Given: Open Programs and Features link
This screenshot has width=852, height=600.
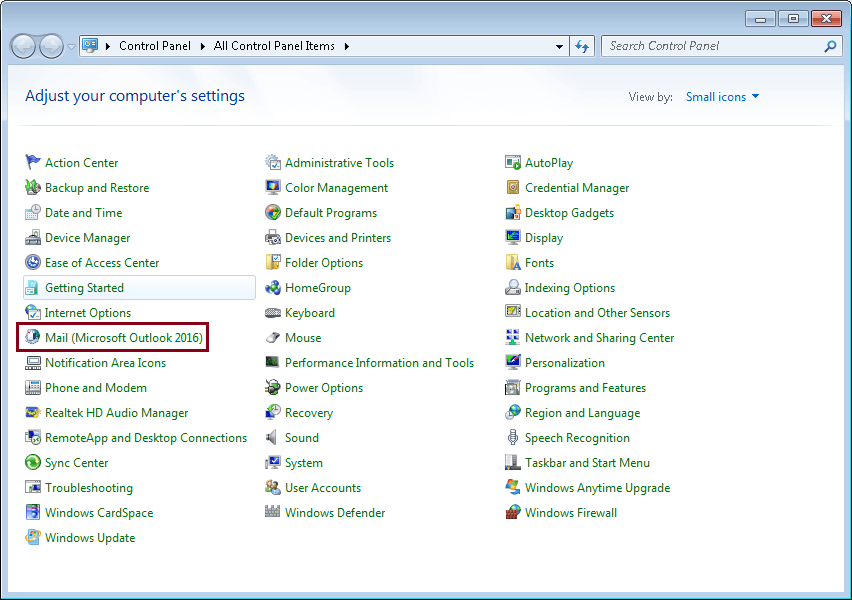Looking at the screenshot, I should (x=585, y=388).
